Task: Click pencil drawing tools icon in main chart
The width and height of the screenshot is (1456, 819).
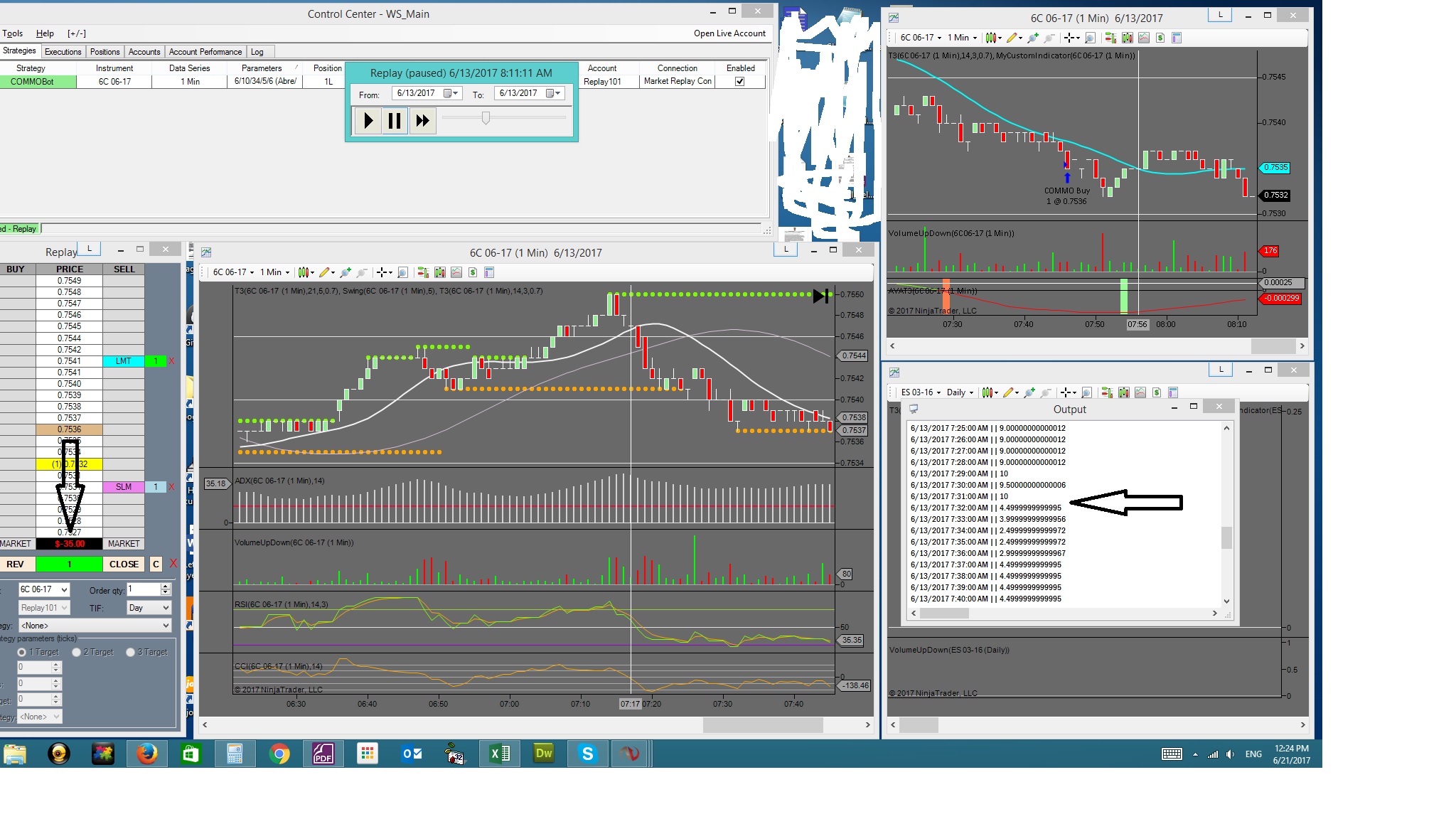Action: [324, 272]
